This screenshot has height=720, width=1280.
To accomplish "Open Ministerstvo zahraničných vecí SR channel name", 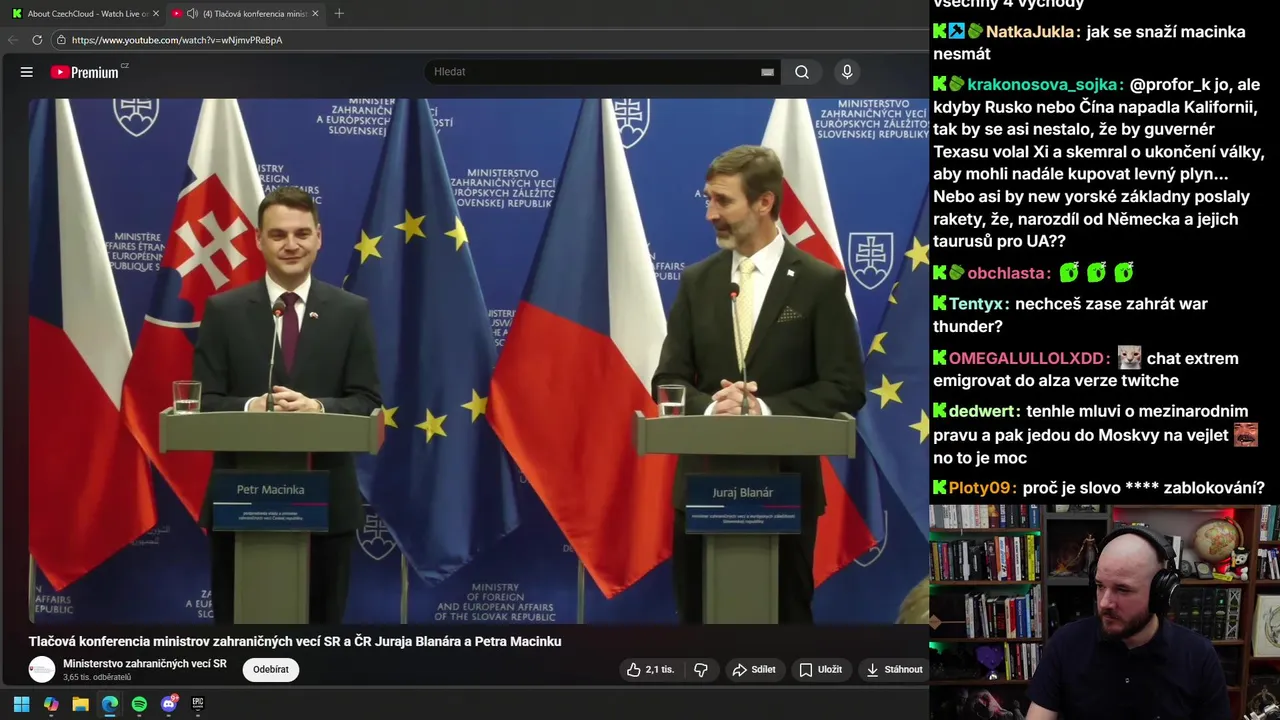I will (145, 664).
